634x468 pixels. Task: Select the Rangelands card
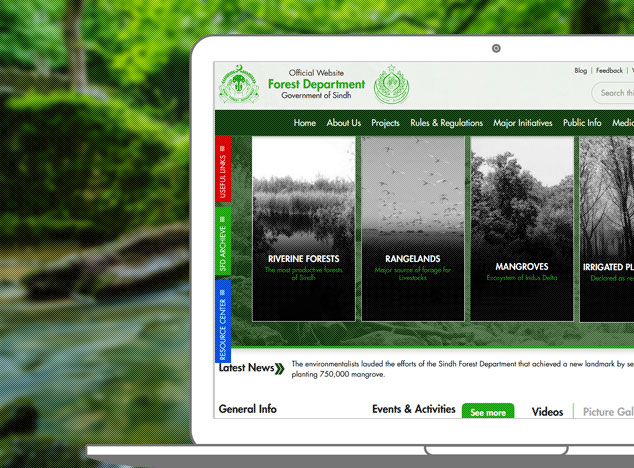coord(413,229)
